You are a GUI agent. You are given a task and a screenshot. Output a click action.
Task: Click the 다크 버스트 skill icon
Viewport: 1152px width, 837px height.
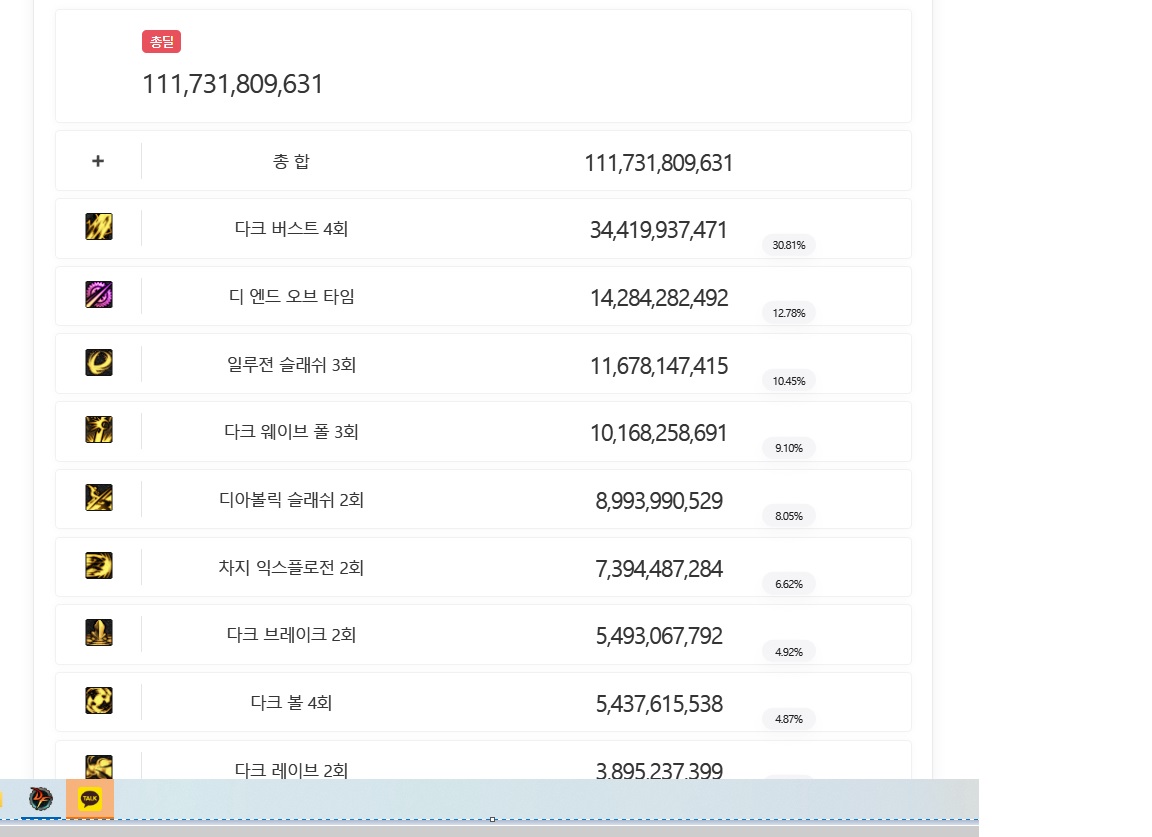tap(99, 227)
